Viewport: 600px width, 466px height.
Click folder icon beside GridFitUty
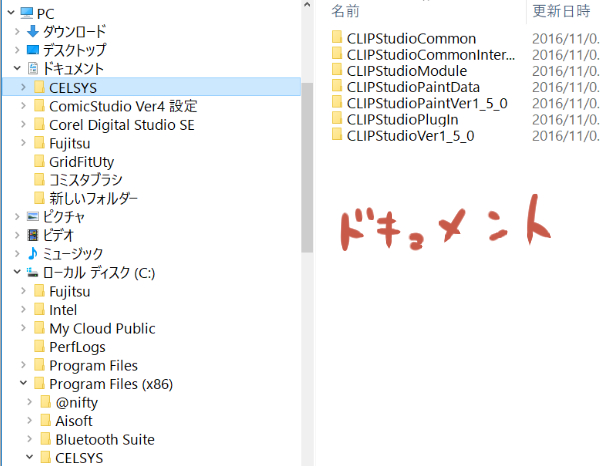coord(39,161)
